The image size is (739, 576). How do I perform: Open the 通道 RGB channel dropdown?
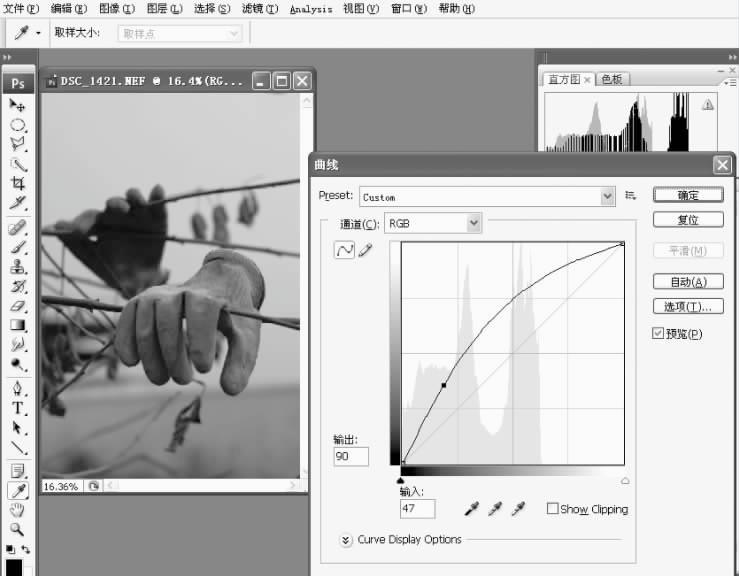pos(433,223)
